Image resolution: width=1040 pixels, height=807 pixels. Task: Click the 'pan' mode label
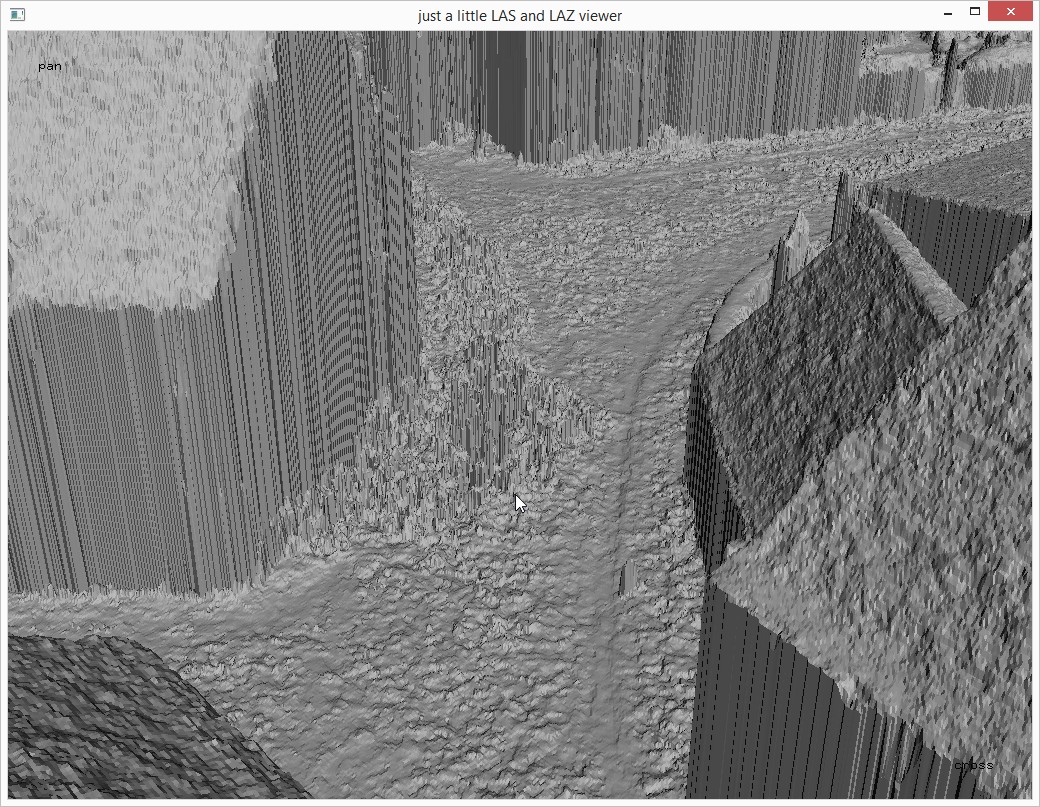click(x=50, y=66)
